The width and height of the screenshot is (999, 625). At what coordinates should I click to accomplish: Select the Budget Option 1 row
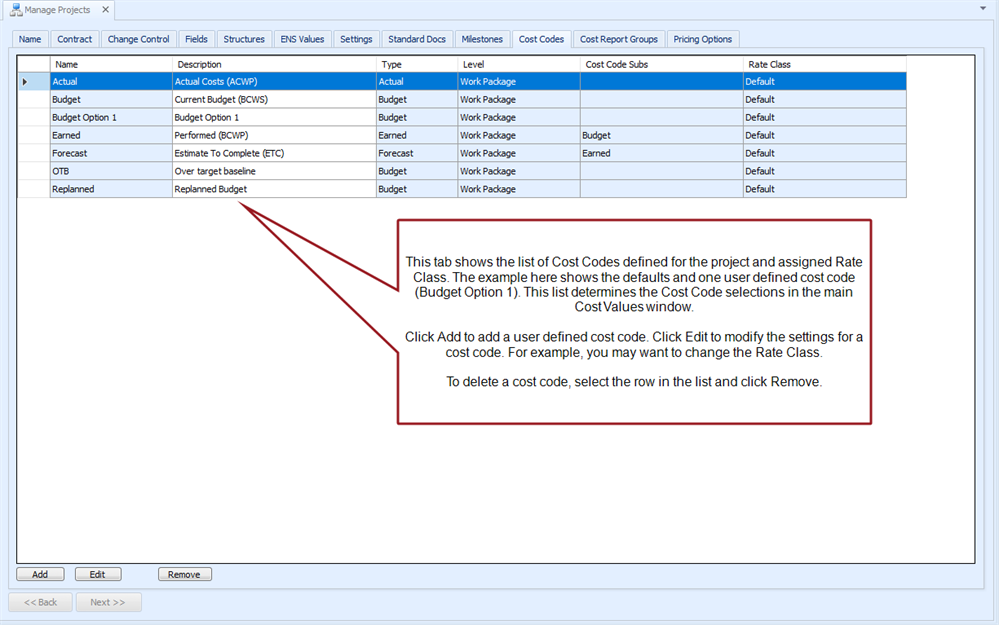[x=110, y=118]
